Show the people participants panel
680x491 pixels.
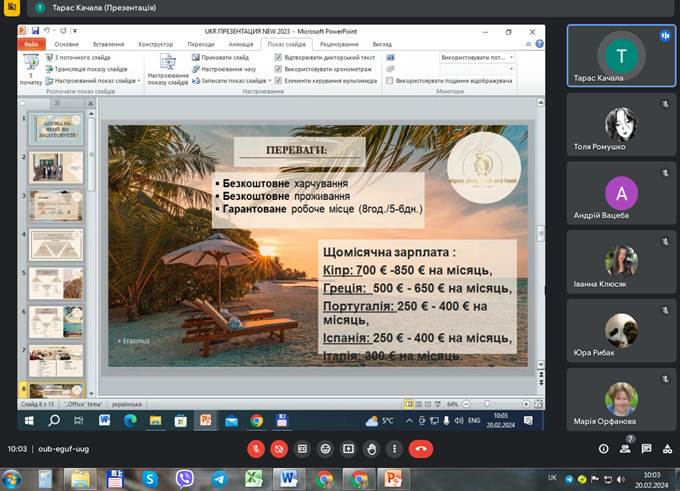[625, 449]
